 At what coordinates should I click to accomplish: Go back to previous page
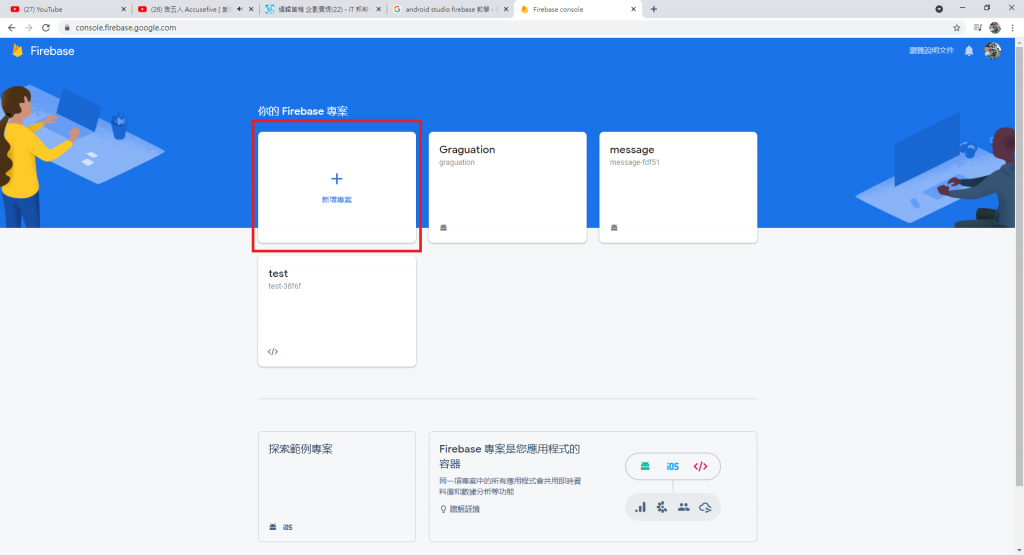click(11, 27)
